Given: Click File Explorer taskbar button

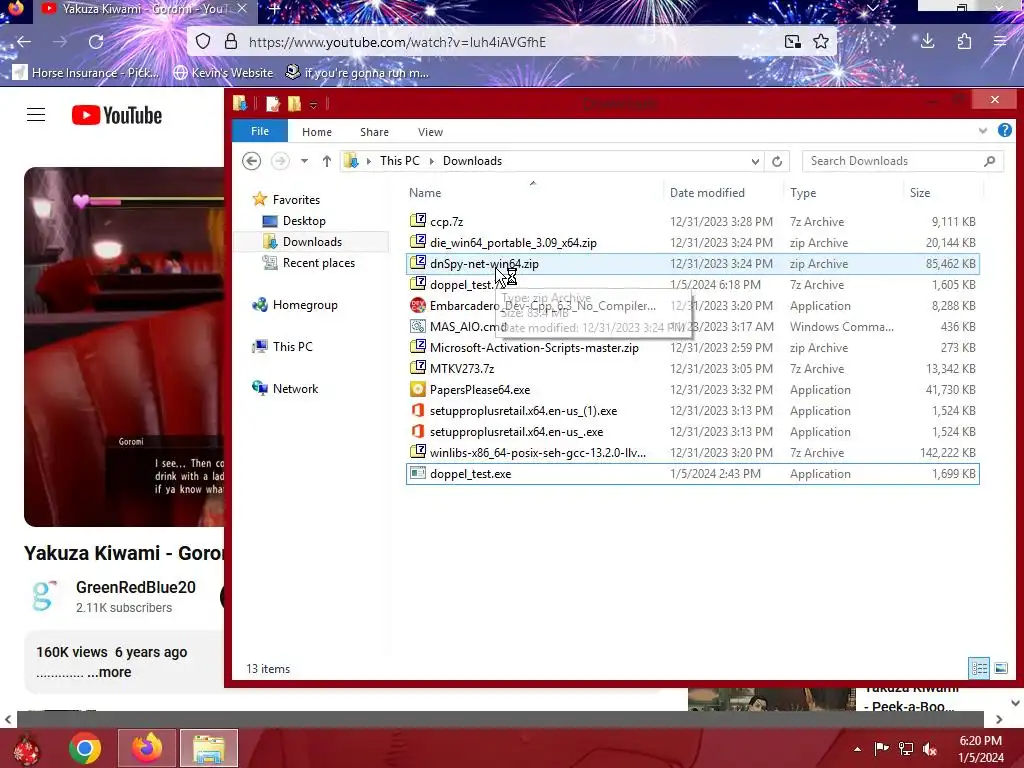Looking at the screenshot, I should click(x=209, y=748).
